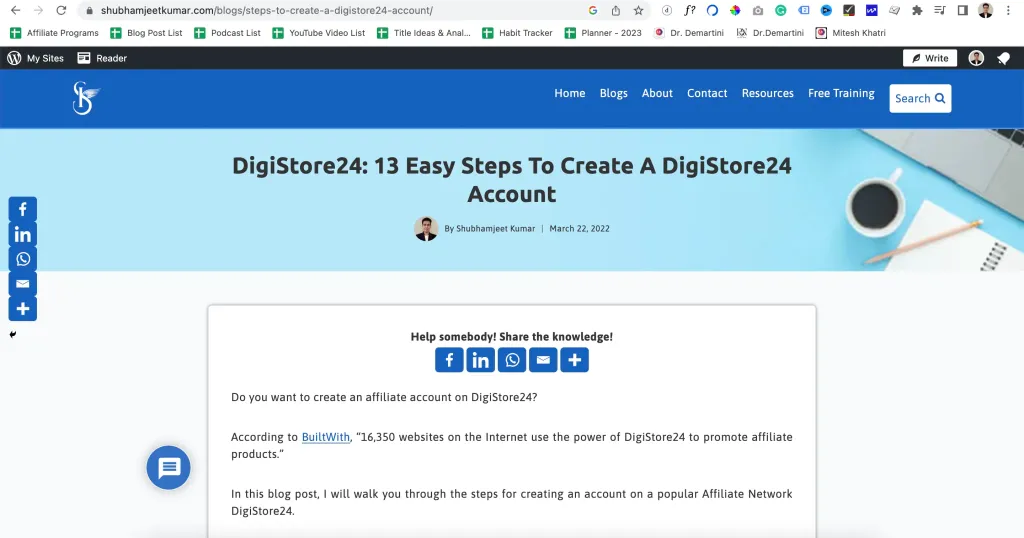Share on LinkedIn from floating sidebar
This screenshot has height=538, width=1024.
click(23, 234)
